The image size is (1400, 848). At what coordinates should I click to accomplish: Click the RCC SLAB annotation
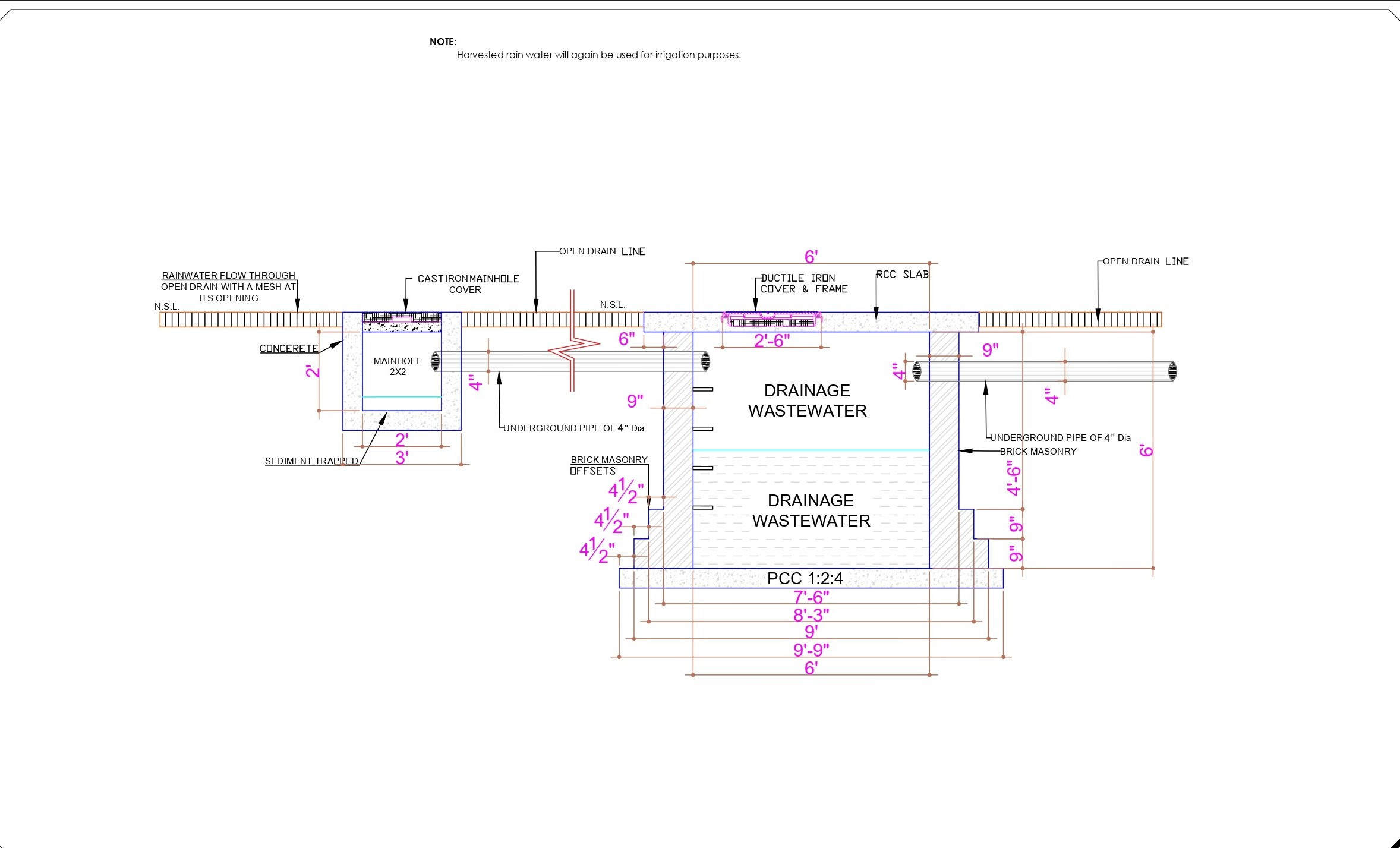click(903, 275)
